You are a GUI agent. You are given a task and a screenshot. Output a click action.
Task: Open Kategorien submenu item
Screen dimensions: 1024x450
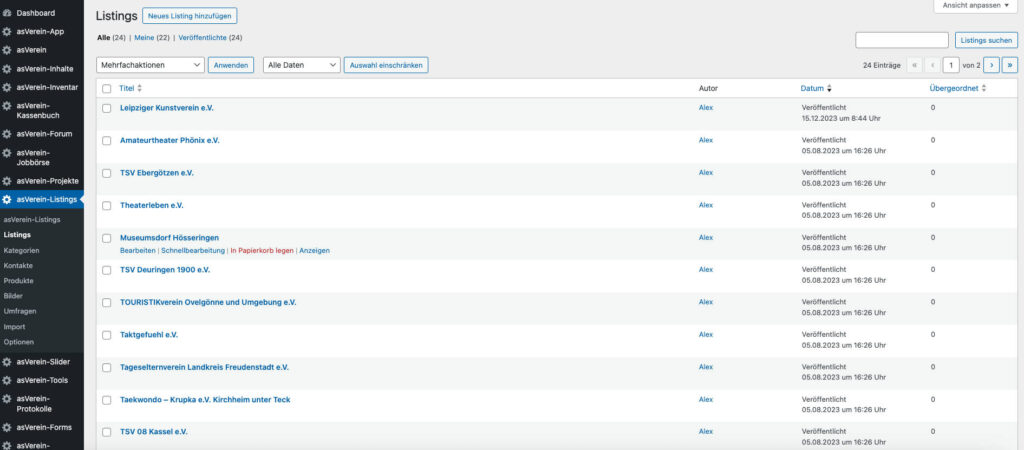(22, 250)
